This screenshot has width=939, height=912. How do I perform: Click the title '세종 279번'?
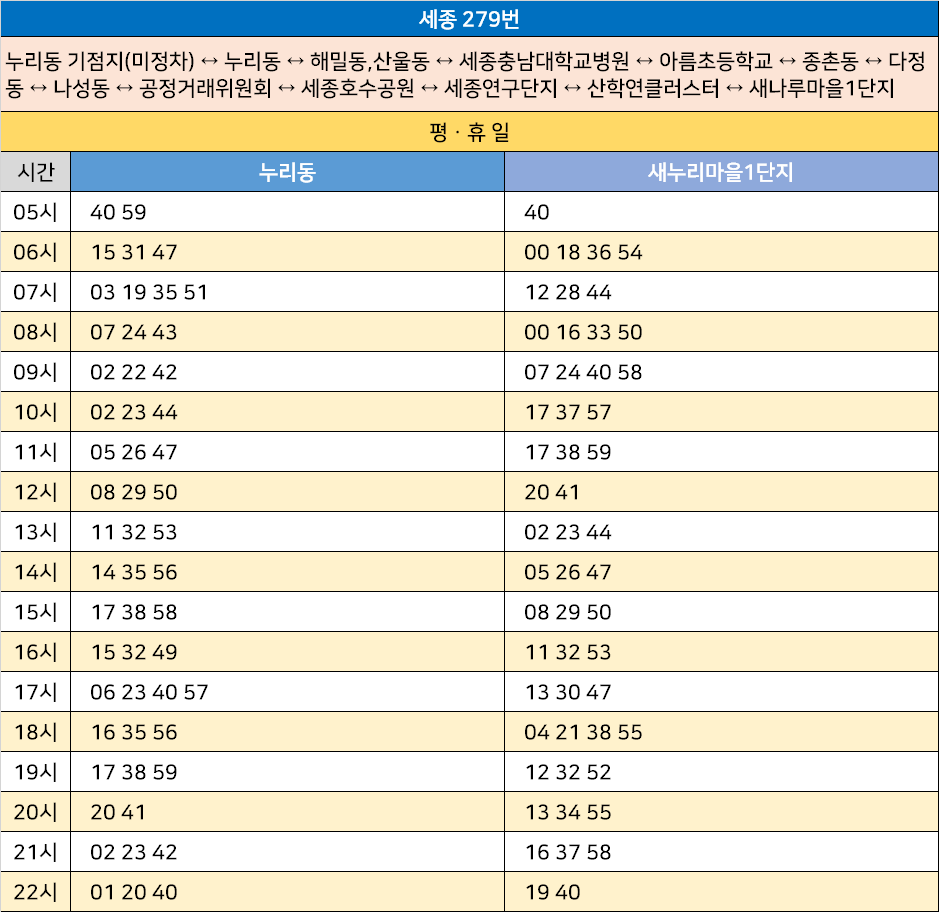[x=469, y=19]
